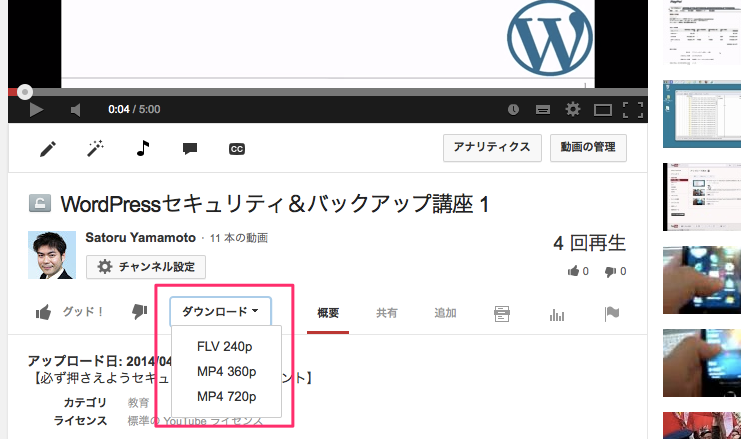Choose FLV 240p download
Image resolution: width=741 pixels, height=439 pixels.
click(225, 346)
